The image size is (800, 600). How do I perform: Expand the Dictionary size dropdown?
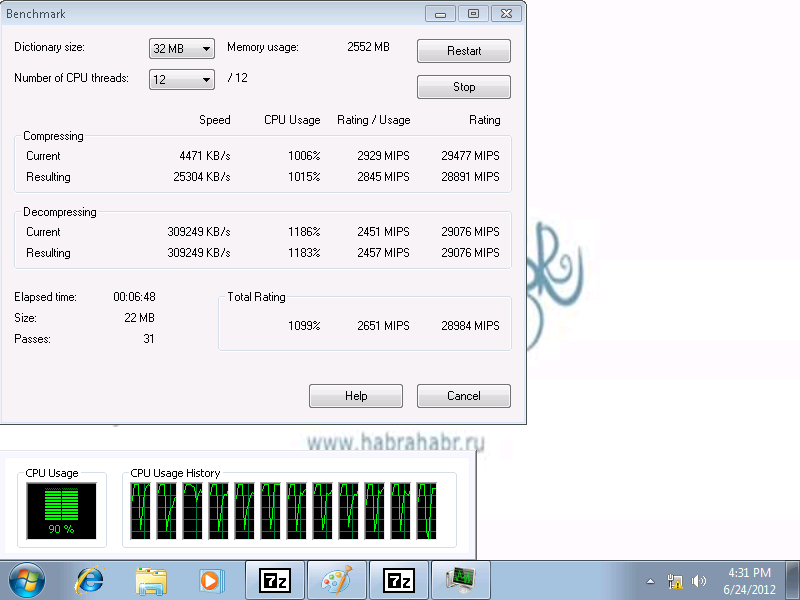click(182, 49)
